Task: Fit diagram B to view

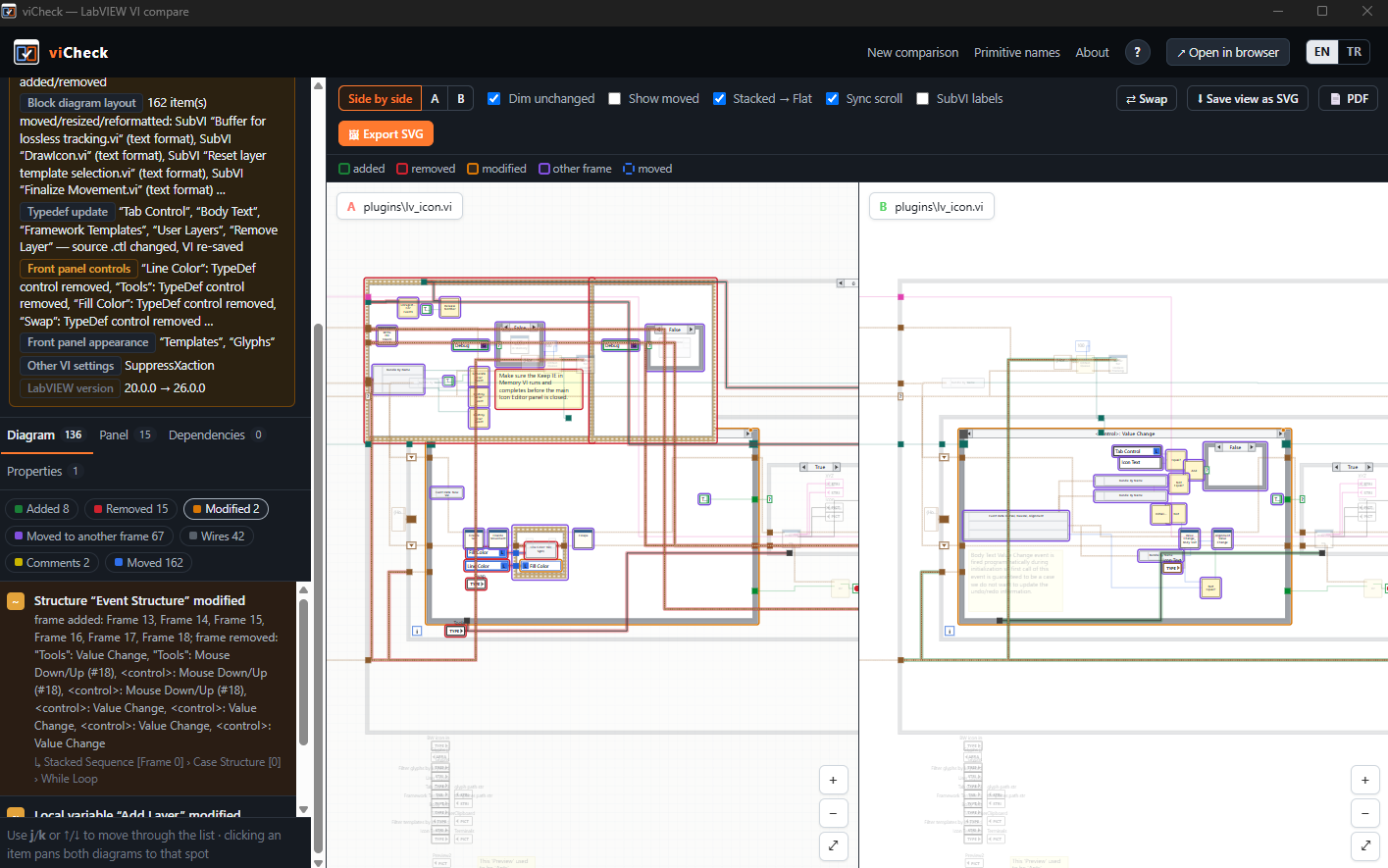Action: click(1364, 845)
